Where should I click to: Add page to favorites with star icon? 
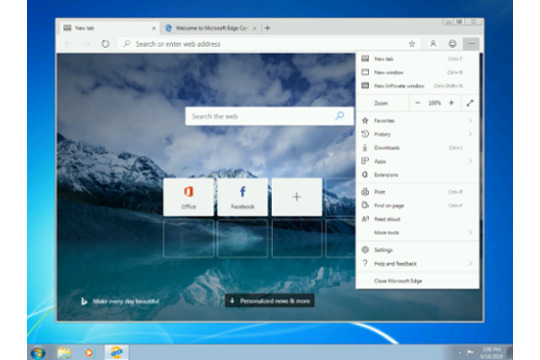[412, 44]
